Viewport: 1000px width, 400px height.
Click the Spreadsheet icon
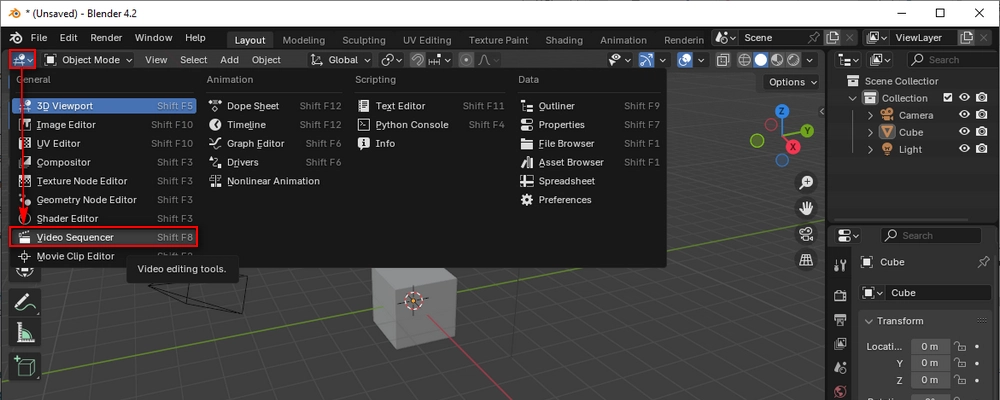pos(527,181)
